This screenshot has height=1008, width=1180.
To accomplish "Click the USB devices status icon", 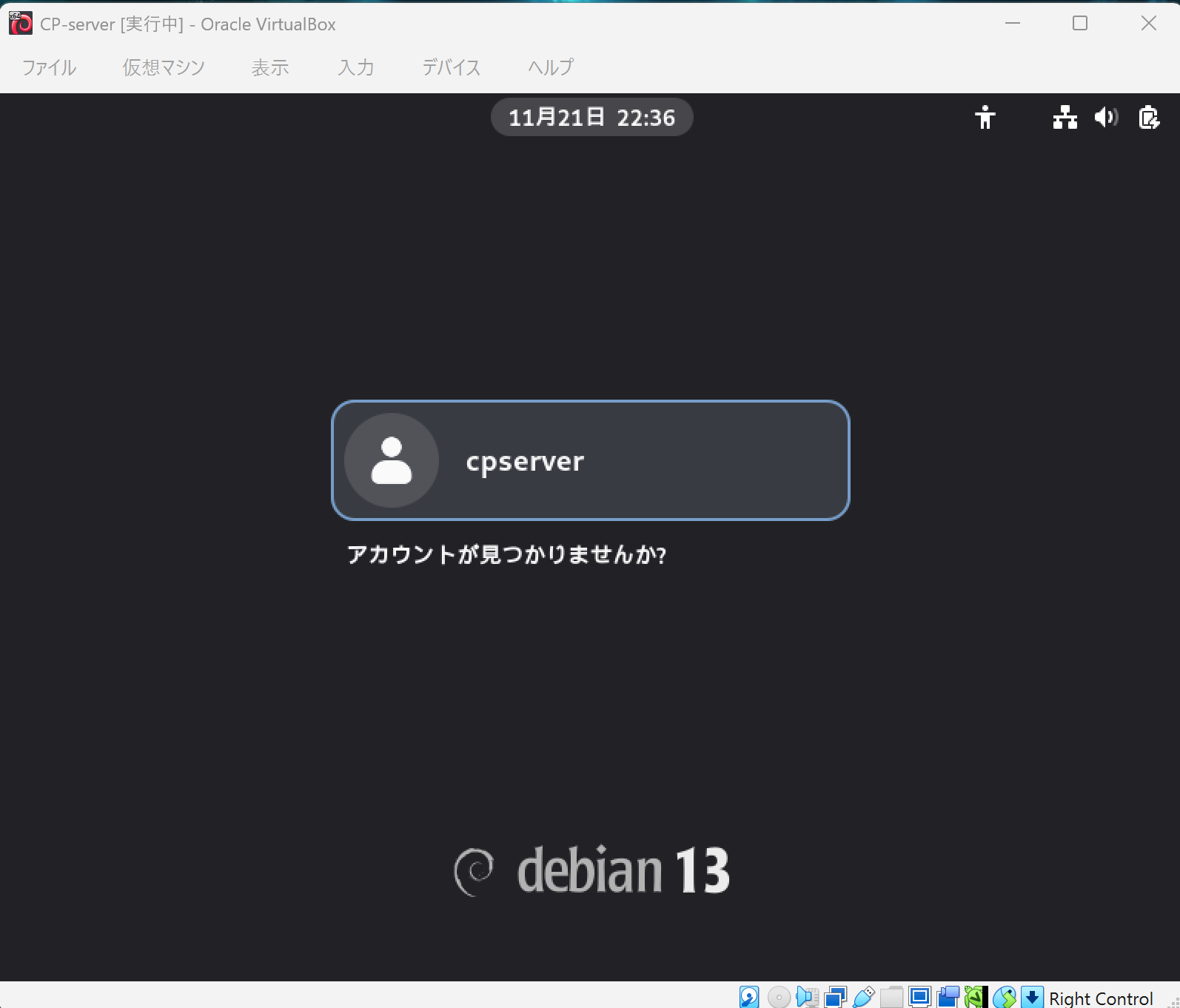I will 864,997.
